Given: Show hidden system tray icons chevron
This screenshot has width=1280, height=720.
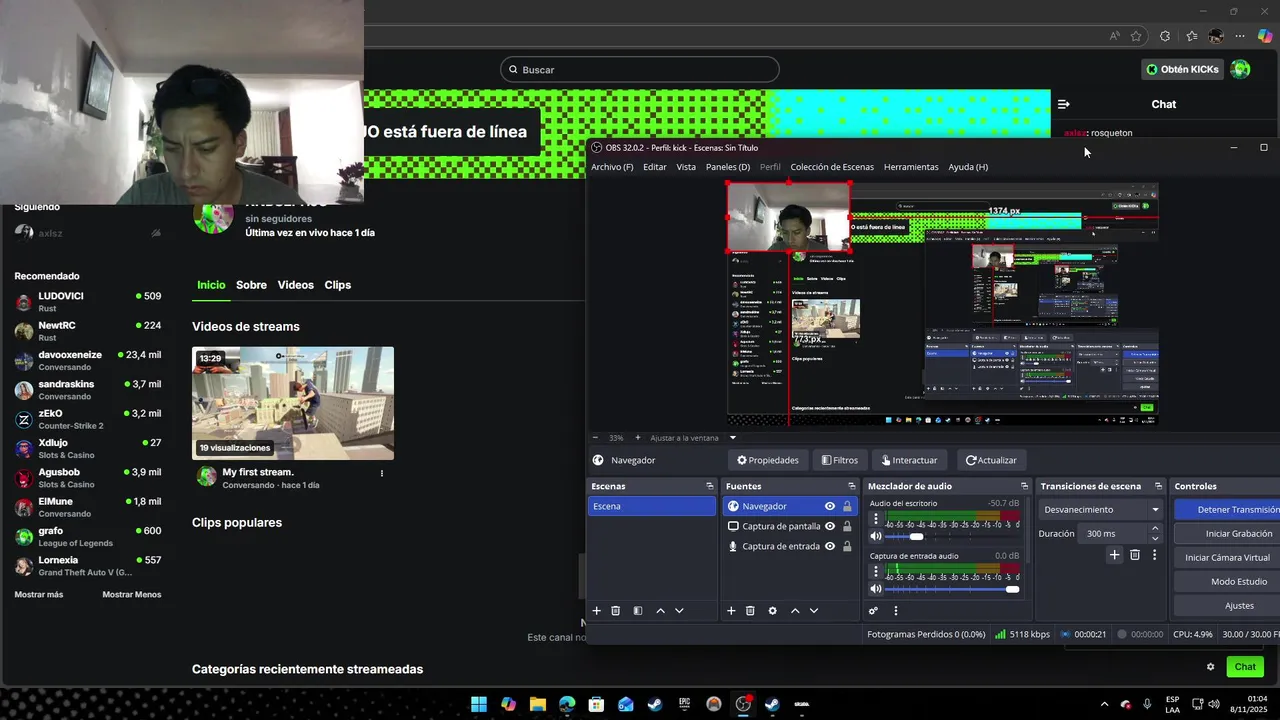Looking at the screenshot, I should tap(1104, 704).
